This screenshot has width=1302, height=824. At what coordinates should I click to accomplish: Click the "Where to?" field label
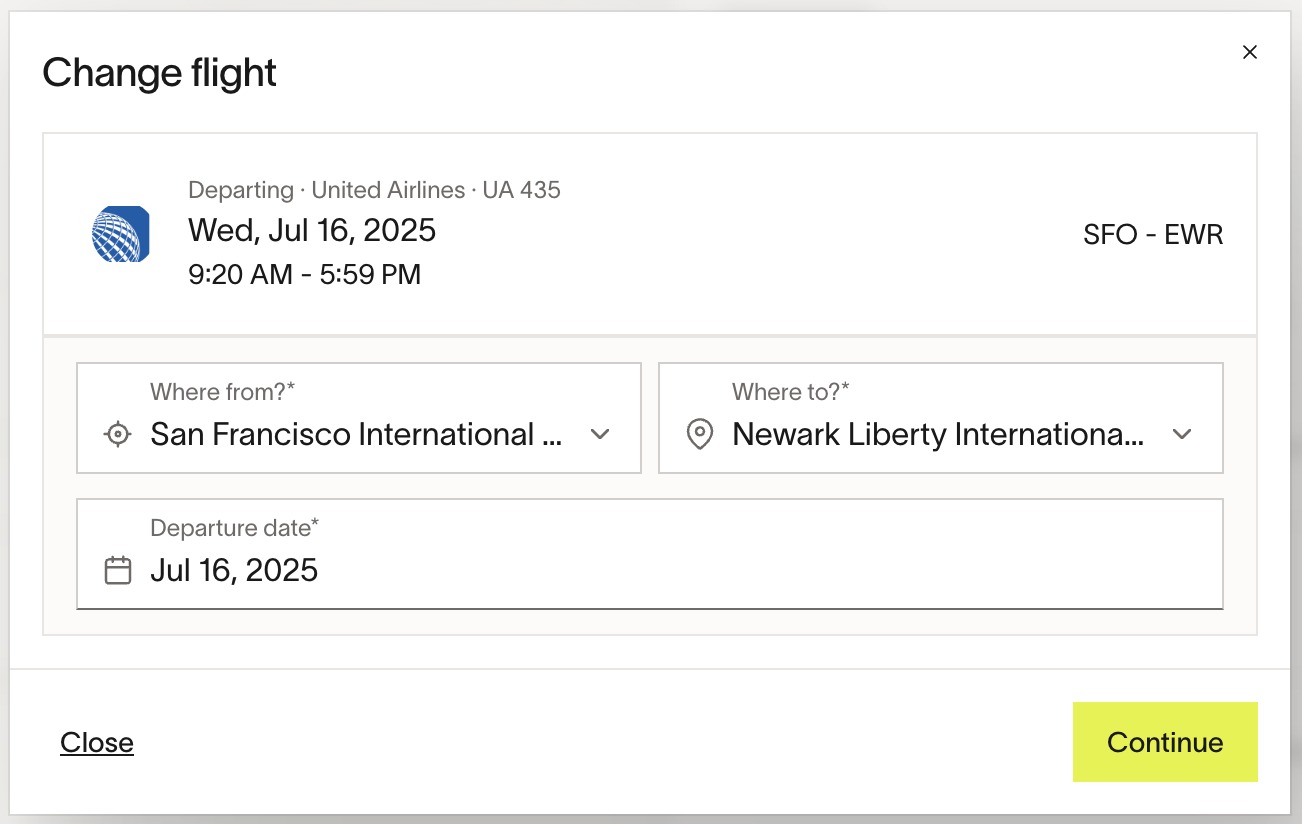pyautogui.click(x=790, y=392)
